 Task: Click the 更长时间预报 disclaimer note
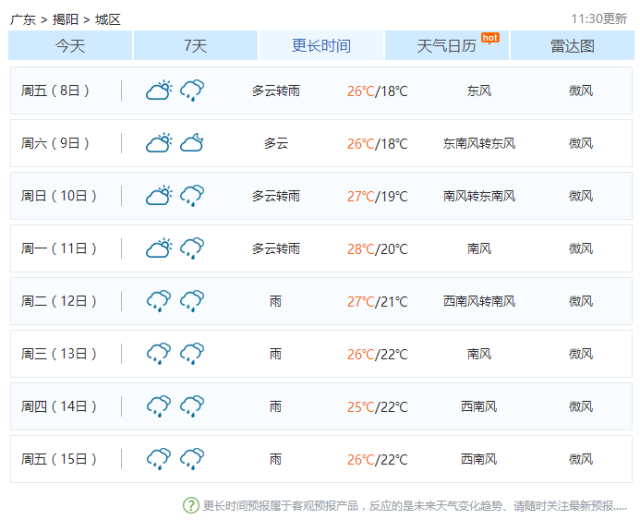(x=415, y=506)
